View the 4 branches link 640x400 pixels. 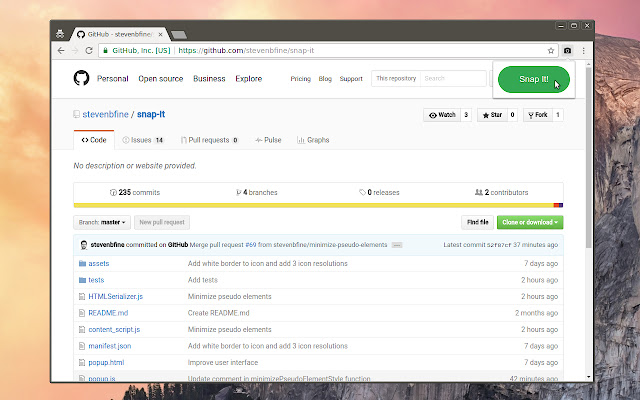click(257, 192)
